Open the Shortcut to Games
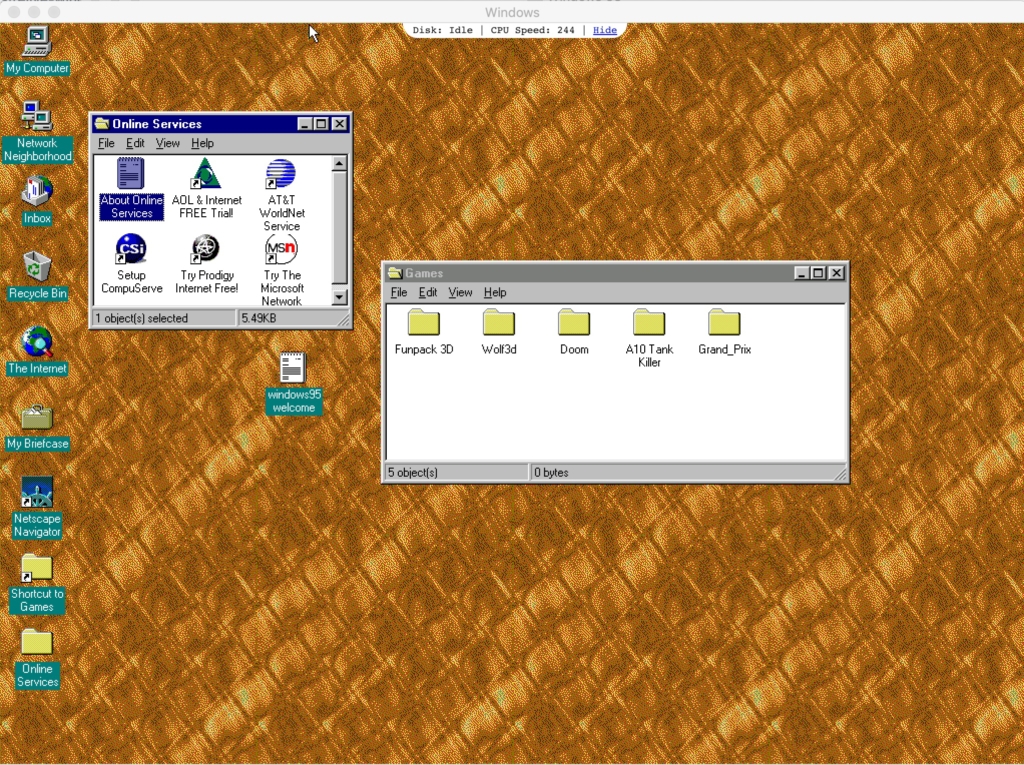 coord(36,566)
